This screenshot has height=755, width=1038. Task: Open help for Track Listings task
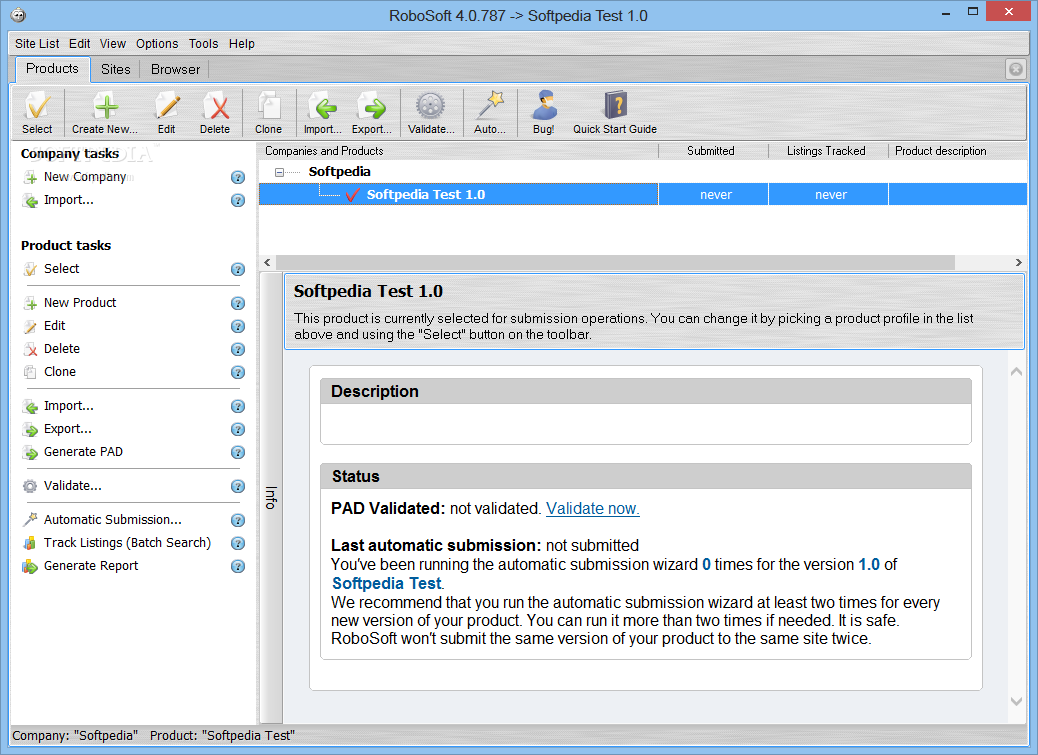pos(238,543)
